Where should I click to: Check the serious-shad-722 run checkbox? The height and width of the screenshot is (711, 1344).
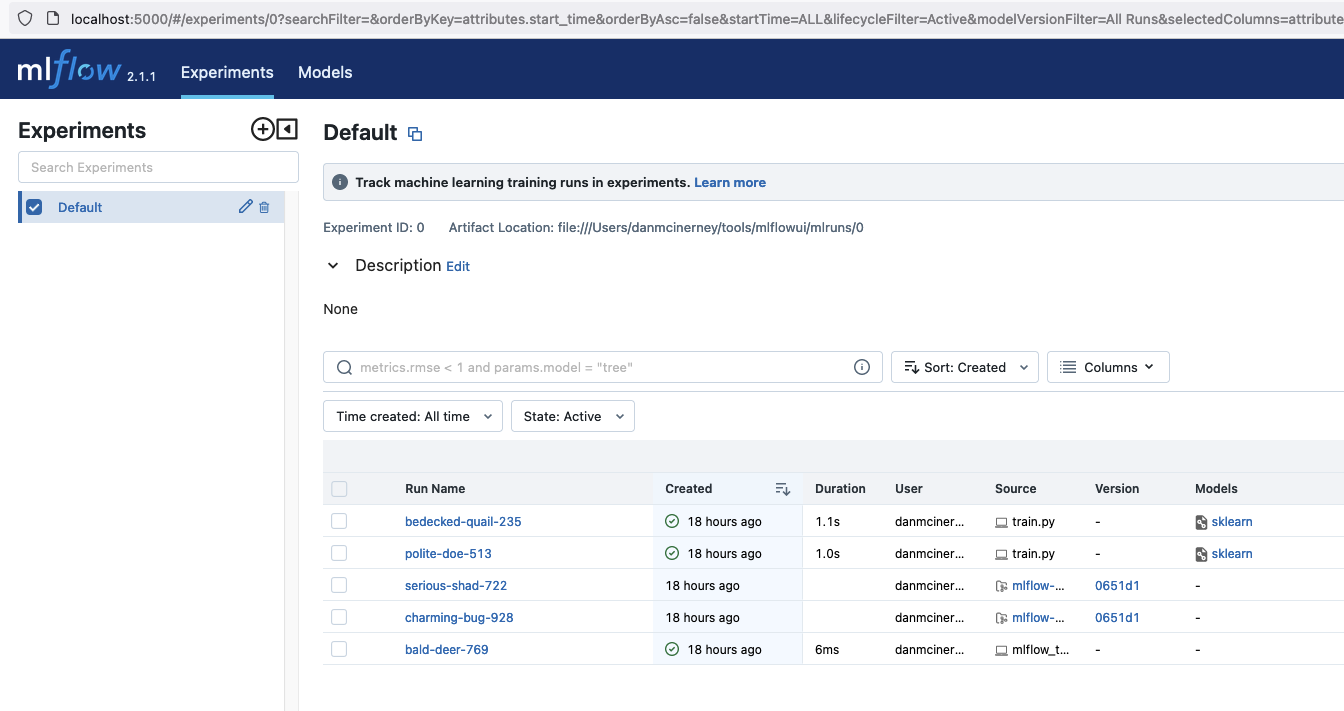(339, 585)
